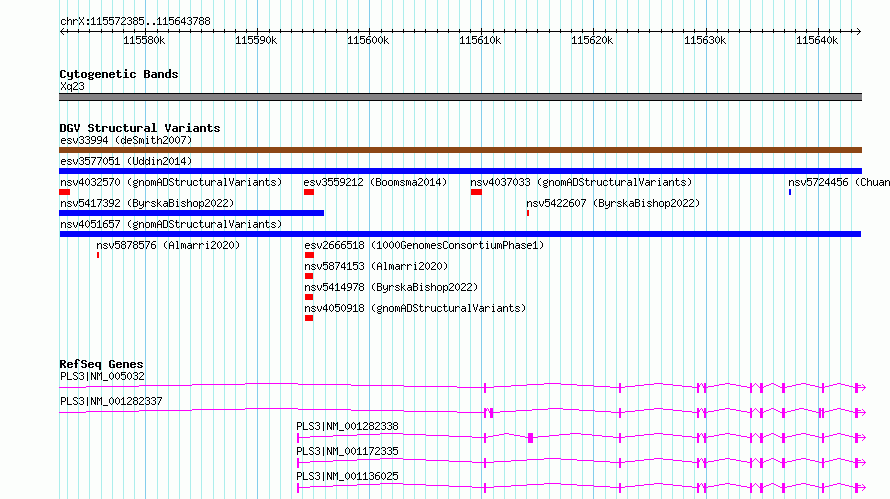Click the PLS3|NM_001172335 transcript label
The width and height of the screenshot is (890, 499).
point(347,451)
